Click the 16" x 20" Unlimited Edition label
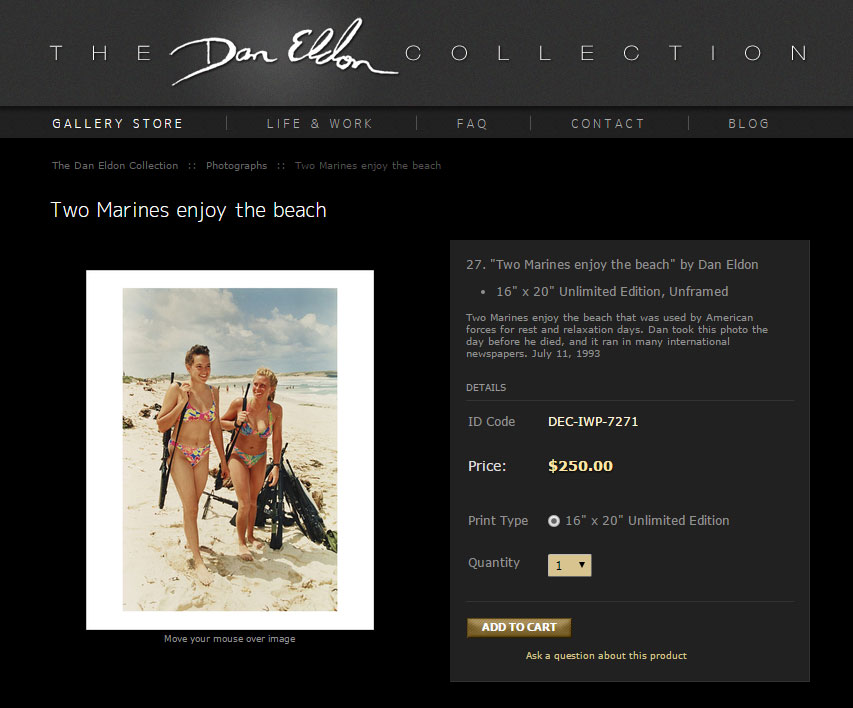The height and width of the screenshot is (708, 853). click(647, 521)
